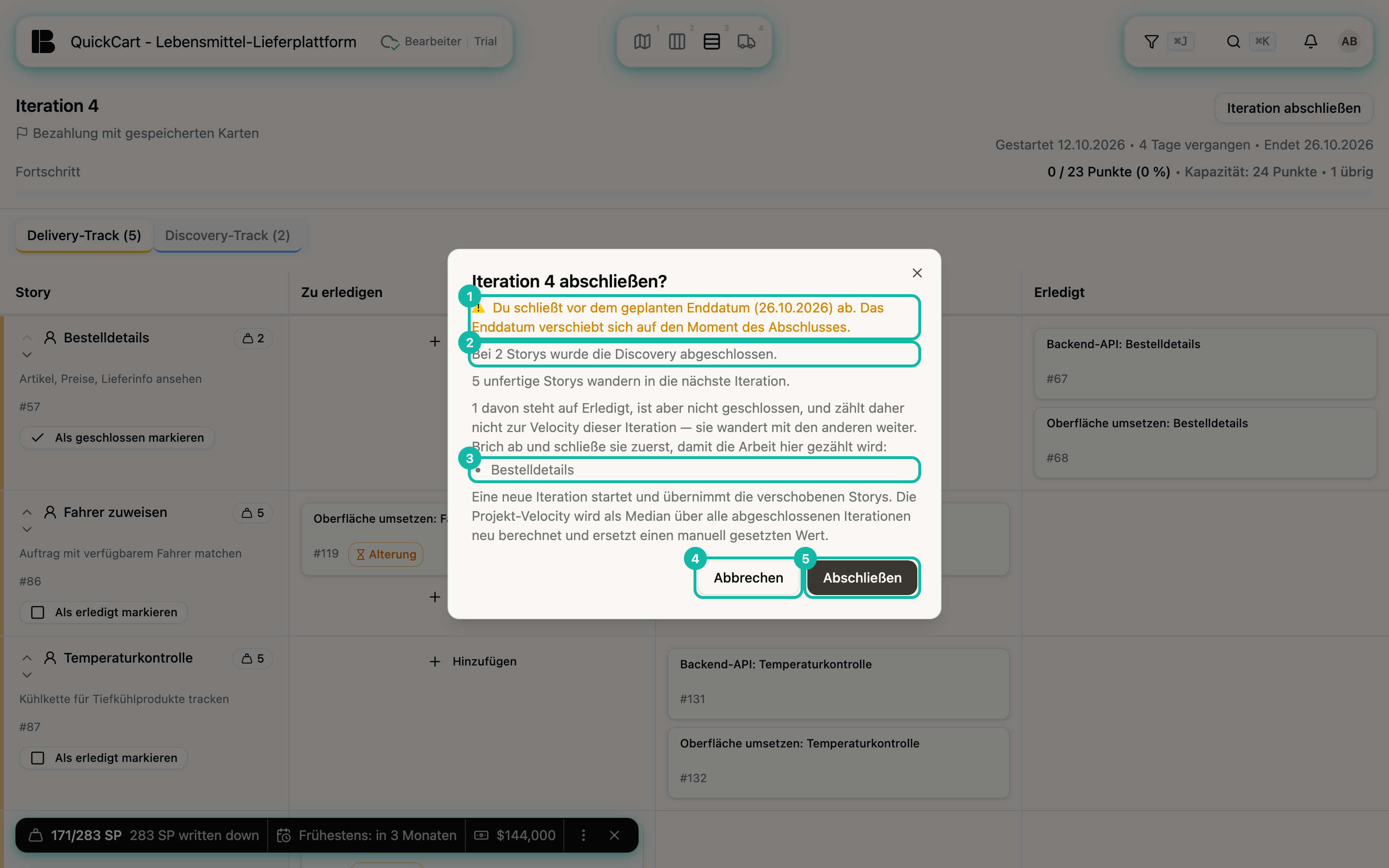This screenshot has height=868, width=1389.
Task: Click the calendar icon next to Frühestens
Action: tap(284, 835)
